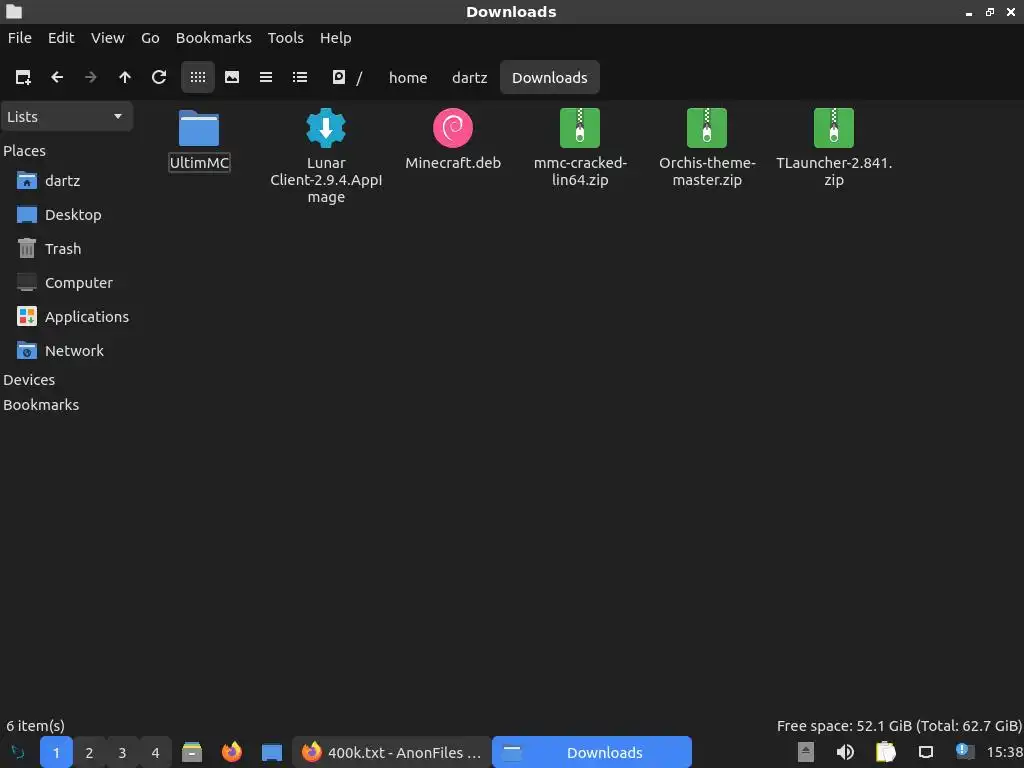Click the filesystem root disk icon
1024x768 pixels.
339,78
